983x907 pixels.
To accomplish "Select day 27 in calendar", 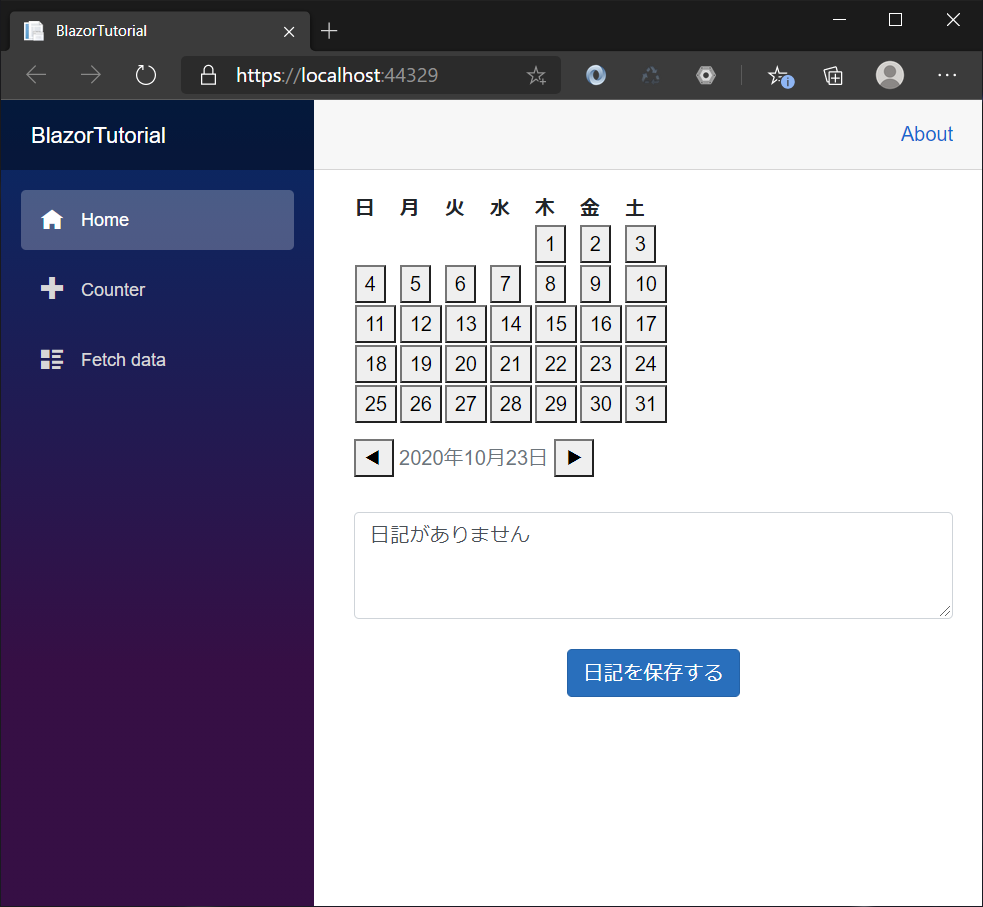I will coord(466,404).
